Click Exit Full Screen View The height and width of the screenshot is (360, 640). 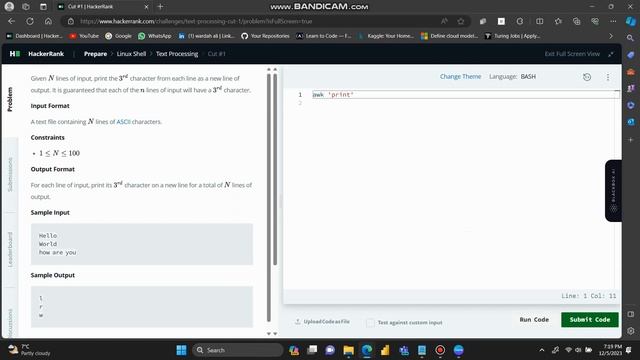point(572,54)
